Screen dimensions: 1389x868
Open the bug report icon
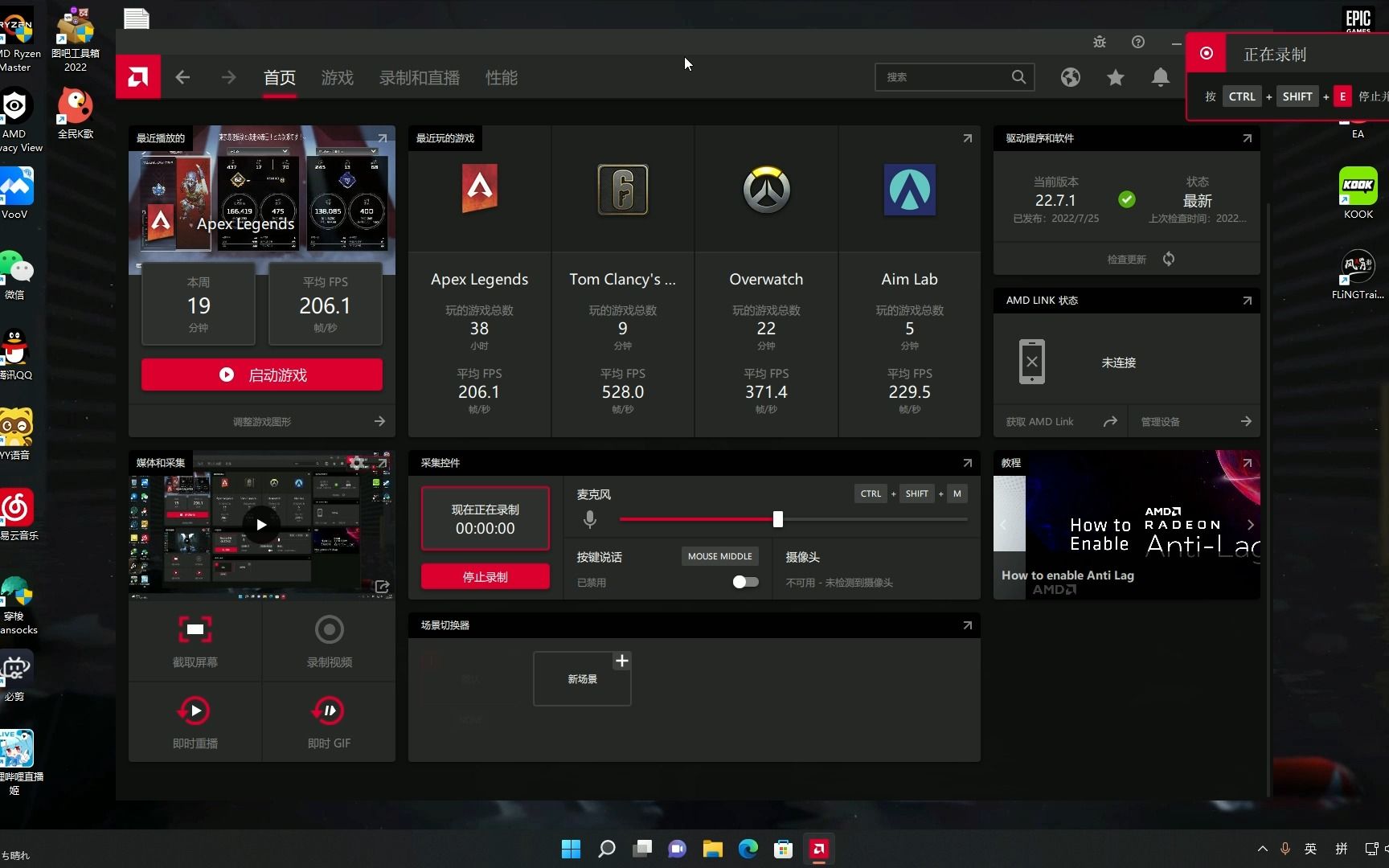(1100, 42)
